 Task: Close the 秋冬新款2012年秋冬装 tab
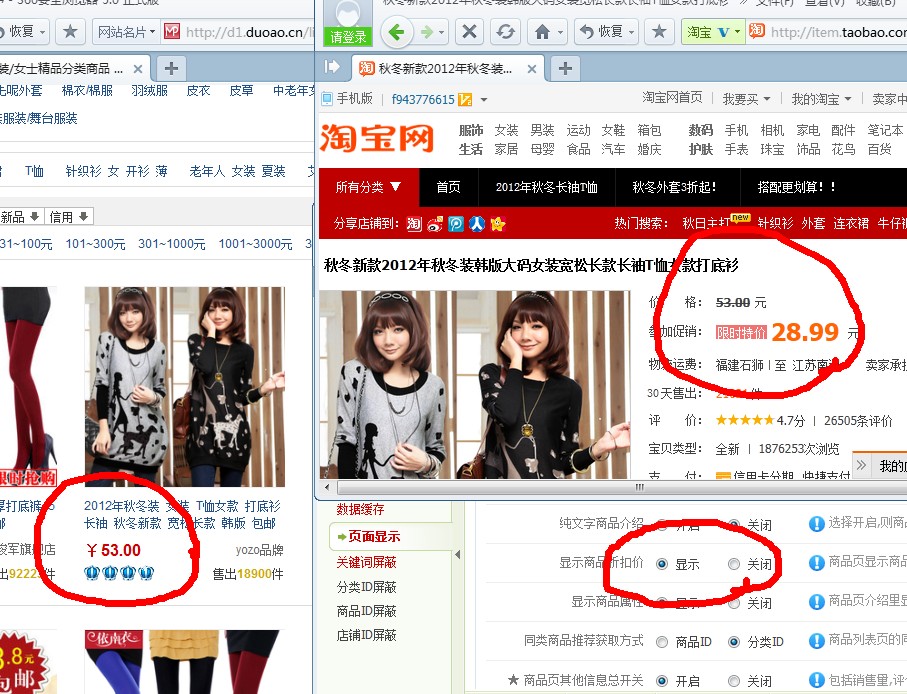[532, 69]
